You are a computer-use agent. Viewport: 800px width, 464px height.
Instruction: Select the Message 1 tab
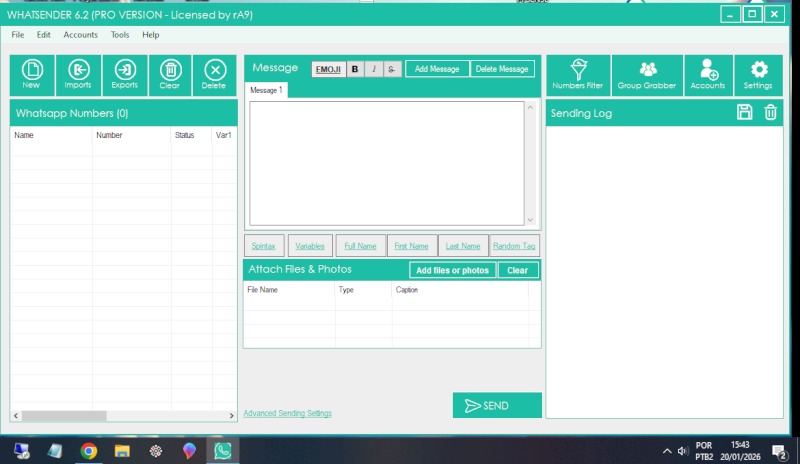click(266, 90)
